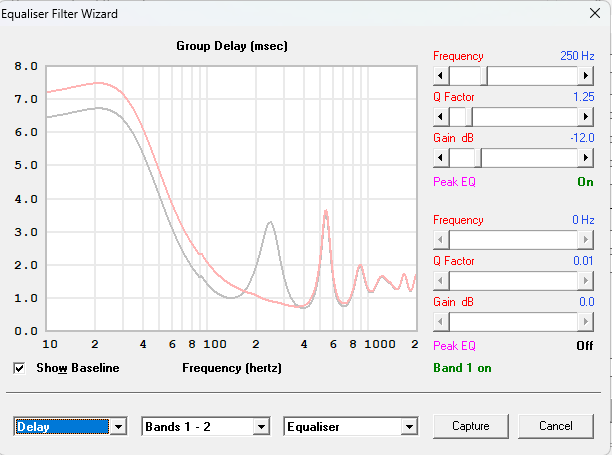This screenshot has width=612, height=455.
Task: Click the 0.01 Q Factor value
Action: pyautogui.click(x=583, y=261)
